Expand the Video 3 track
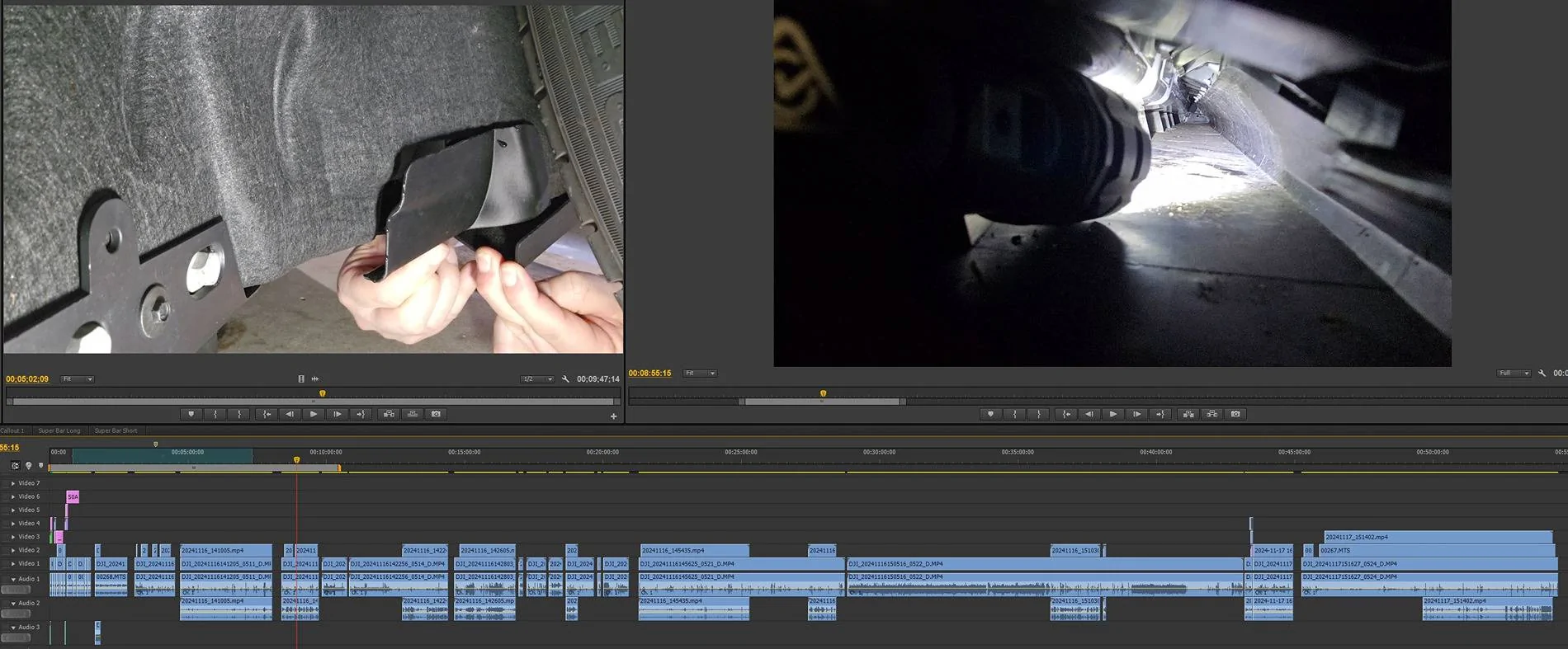This screenshot has height=649, width=1568. click(13, 537)
